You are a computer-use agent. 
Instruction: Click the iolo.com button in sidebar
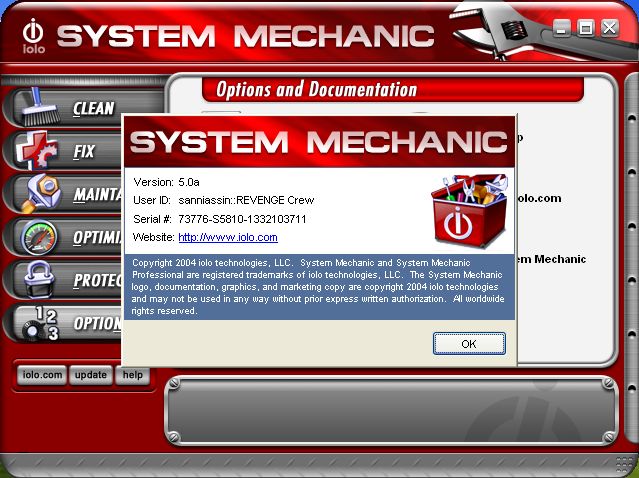click(42, 375)
